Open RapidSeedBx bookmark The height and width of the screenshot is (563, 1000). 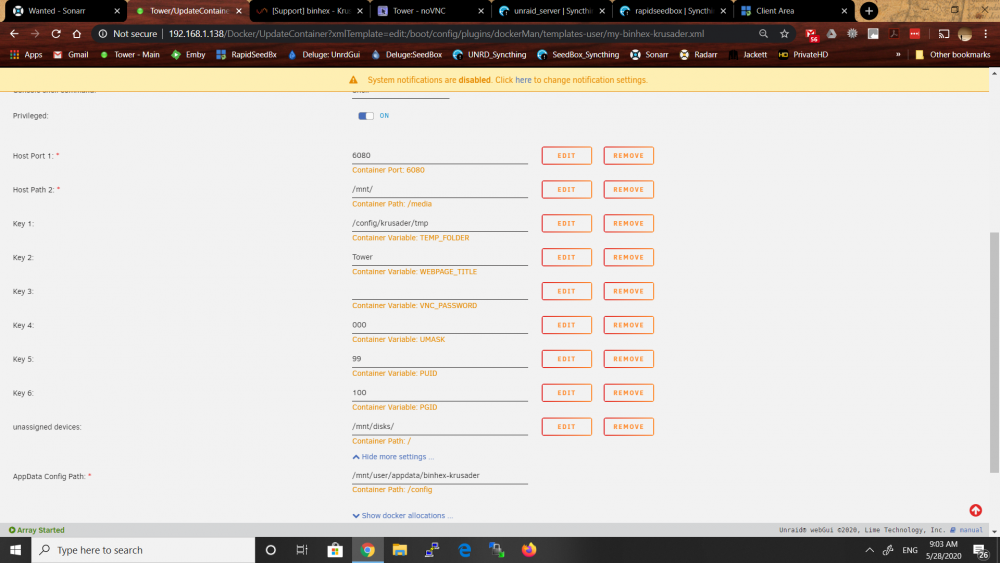[x=247, y=55]
